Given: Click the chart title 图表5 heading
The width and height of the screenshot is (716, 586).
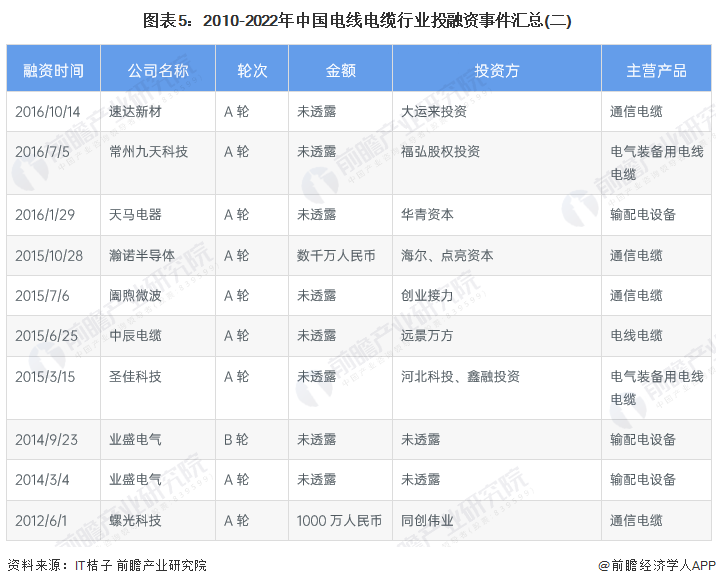Looking at the screenshot, I should pos(358,20).
